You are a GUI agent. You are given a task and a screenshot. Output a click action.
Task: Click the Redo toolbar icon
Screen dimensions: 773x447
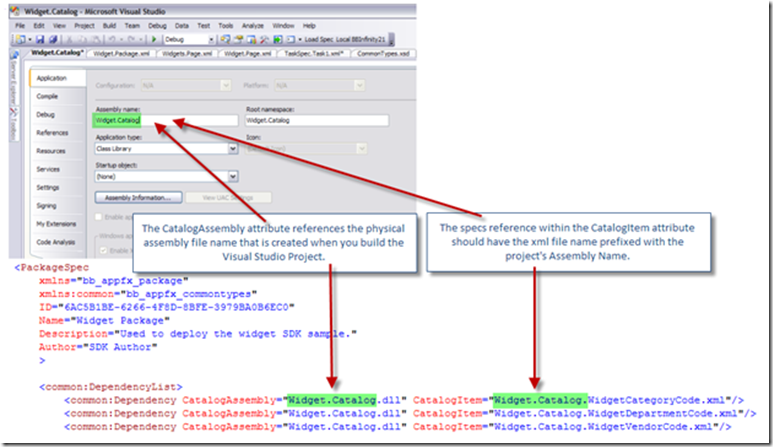(x=131, y=39)
